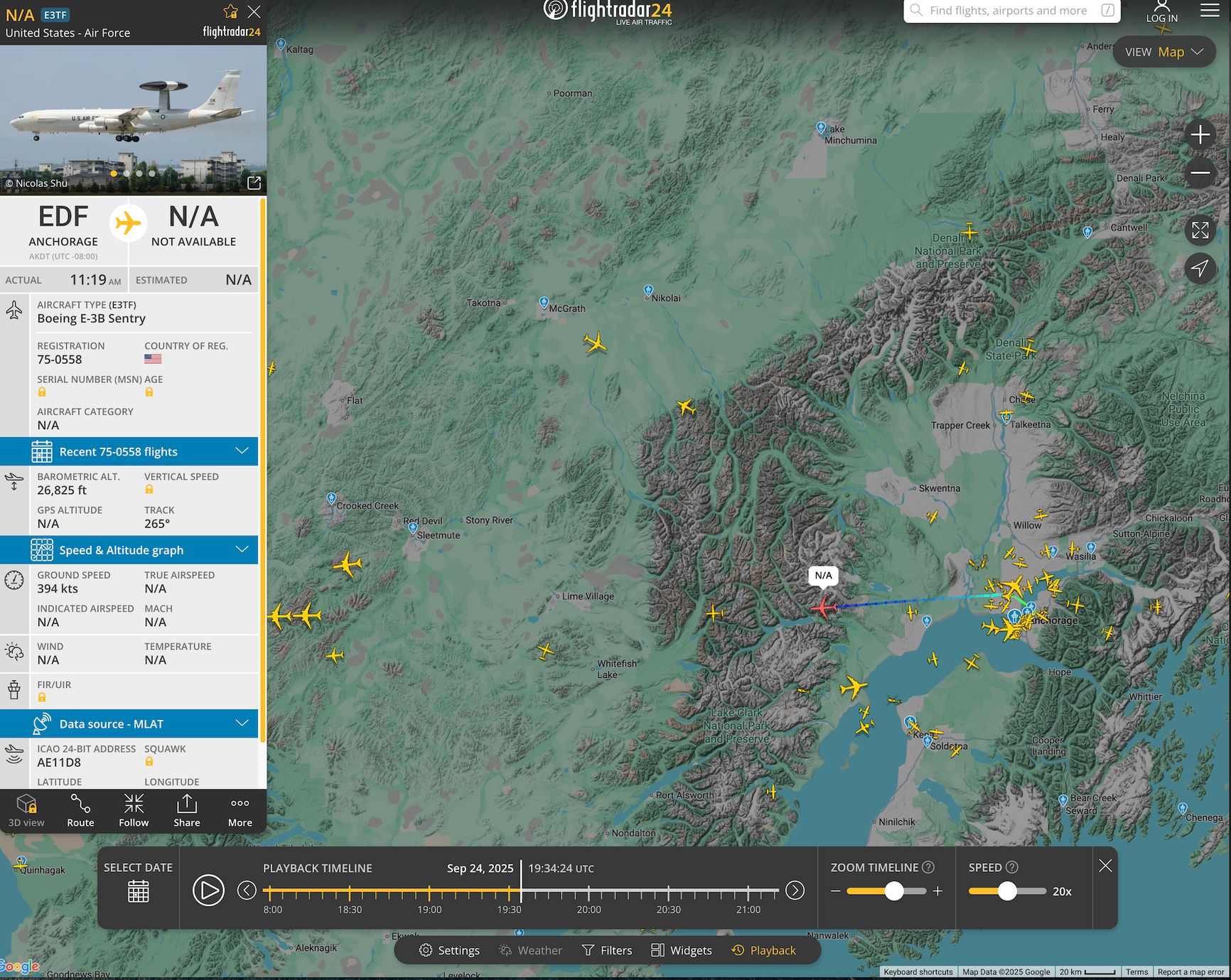This screenshot has width=1231, height=980.
Task: Open the playback date picker calendar
Action: 138,890
